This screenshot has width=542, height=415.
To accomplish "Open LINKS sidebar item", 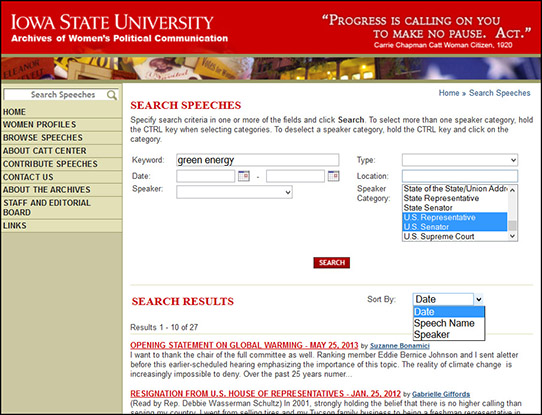I will point(62,226).
